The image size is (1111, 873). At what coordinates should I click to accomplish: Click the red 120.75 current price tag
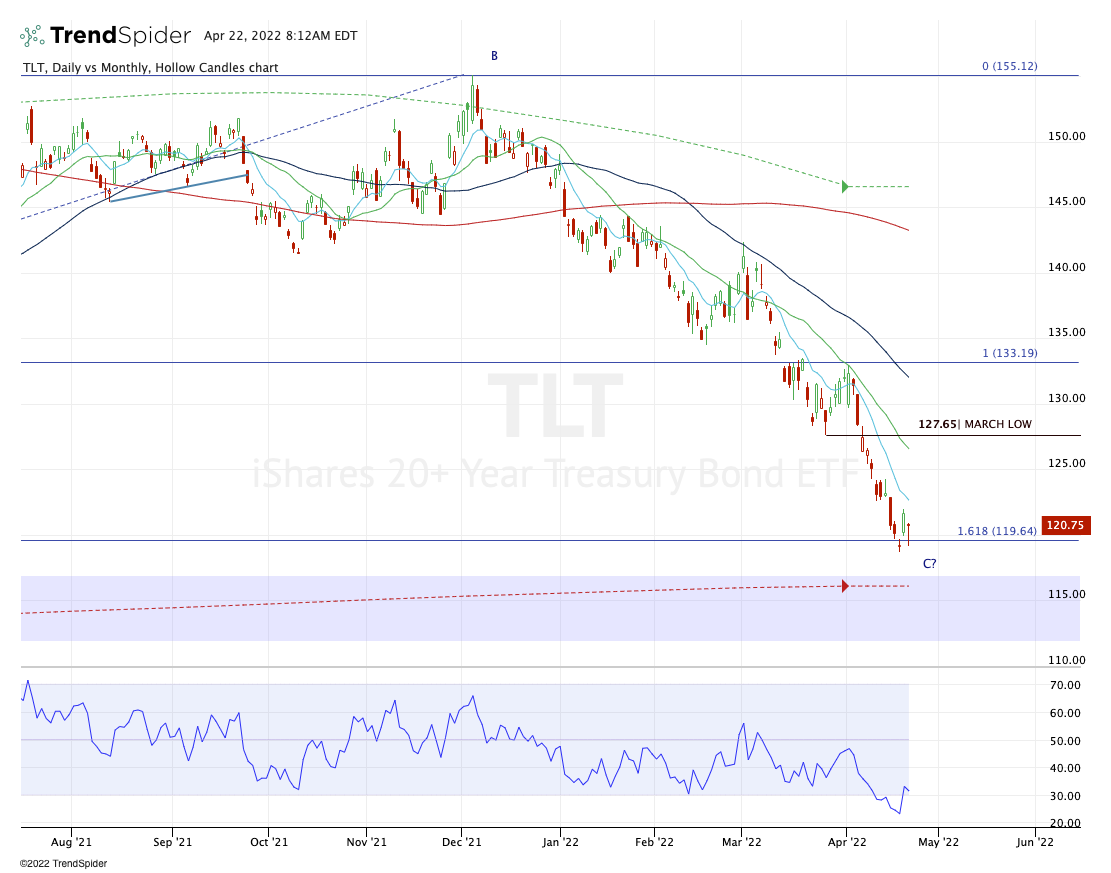[x=1065, y=526]
